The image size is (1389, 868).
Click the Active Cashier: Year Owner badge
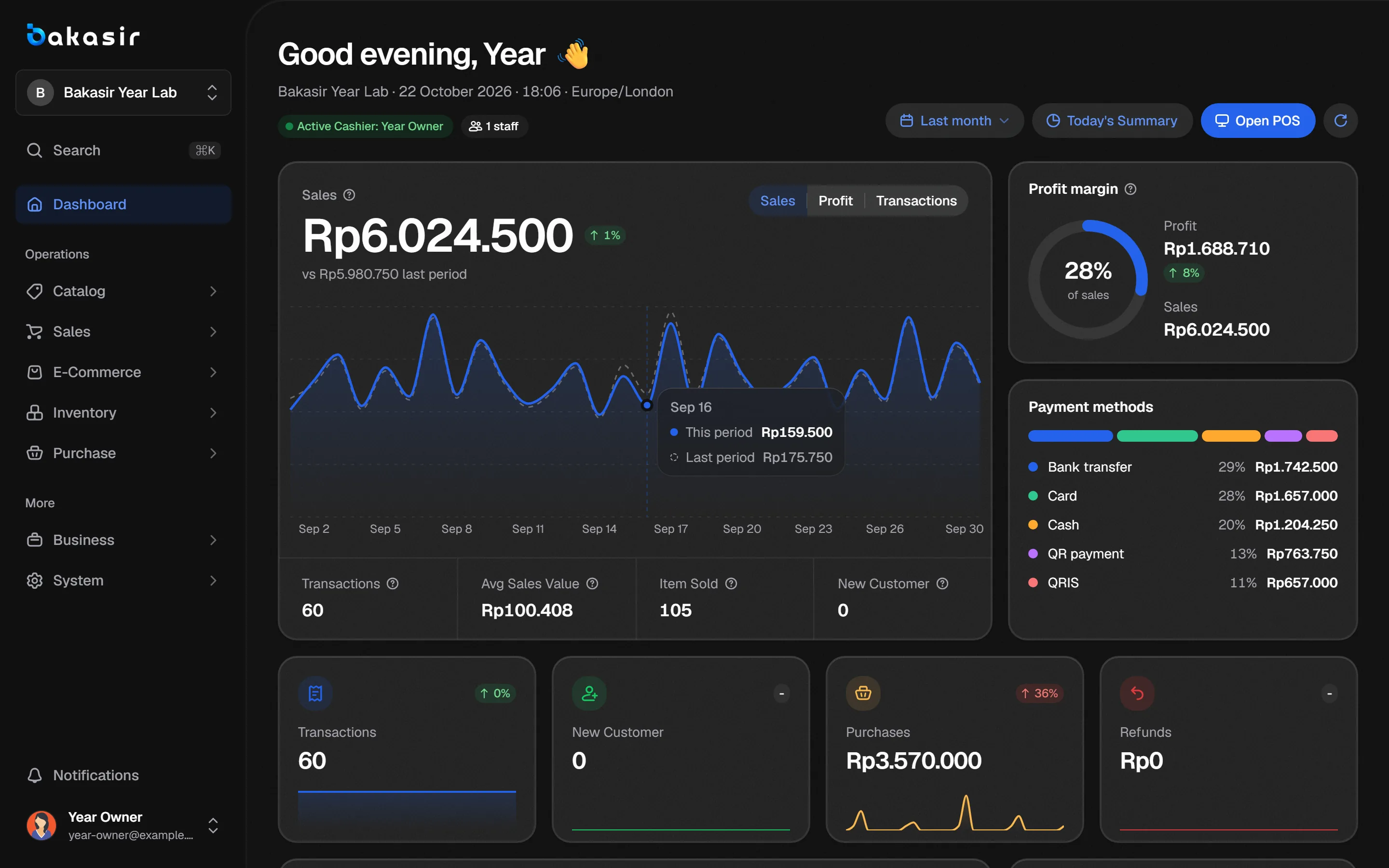365,126
